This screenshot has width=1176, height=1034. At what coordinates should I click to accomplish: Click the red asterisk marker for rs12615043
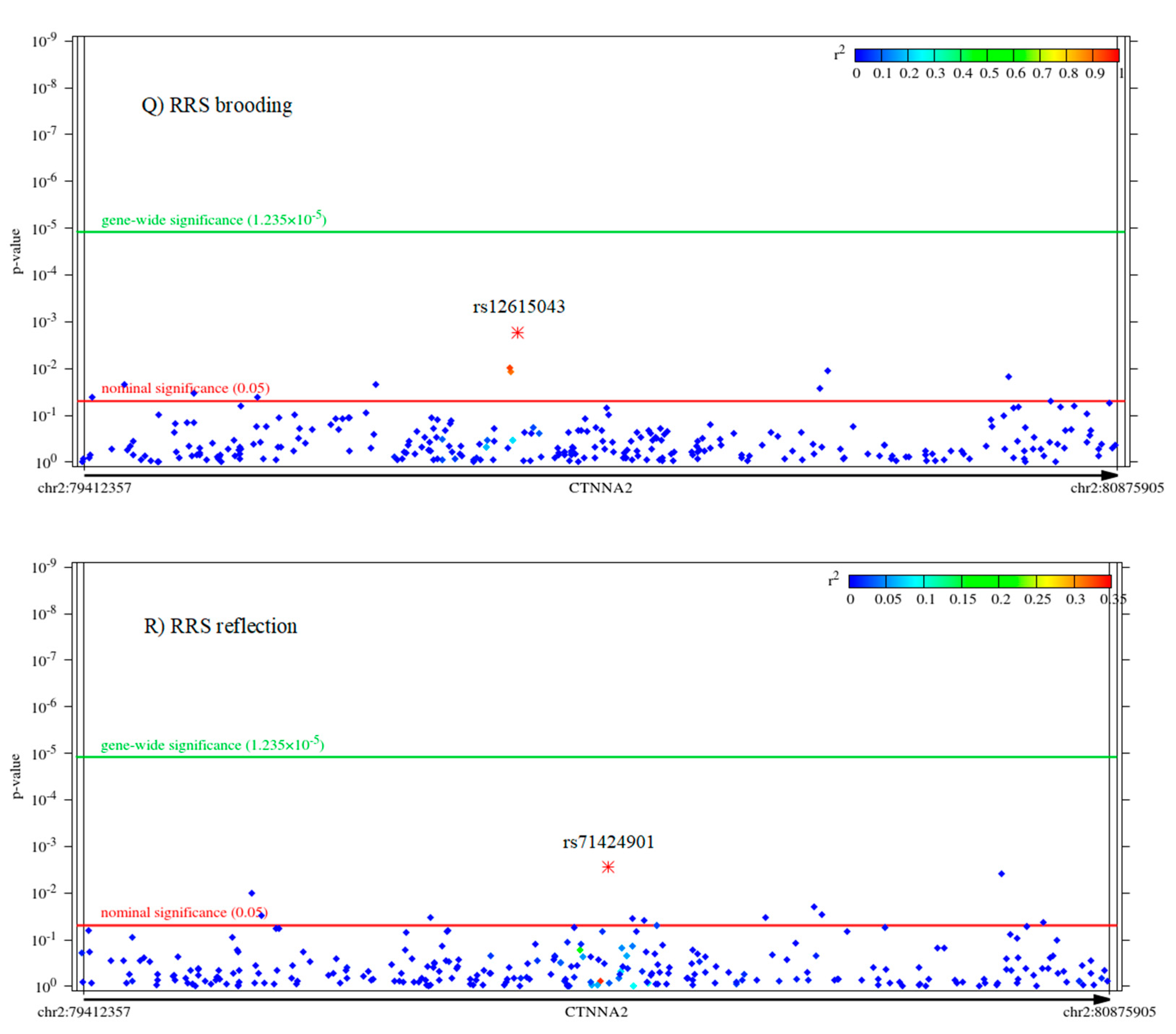coord(517,333)
